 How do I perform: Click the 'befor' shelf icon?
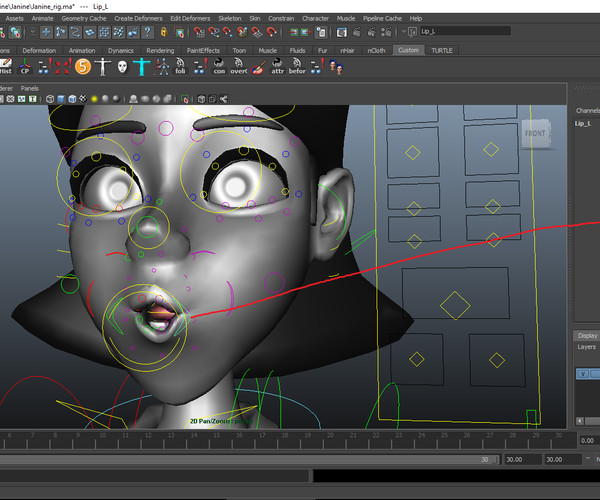coord(297,67)
